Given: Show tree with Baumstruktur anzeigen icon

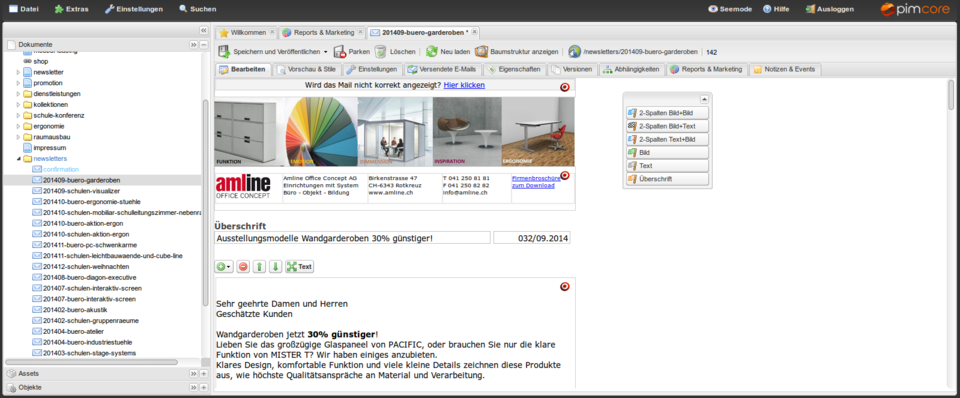Looking at the screenshot, I should (x=481, y=52).
